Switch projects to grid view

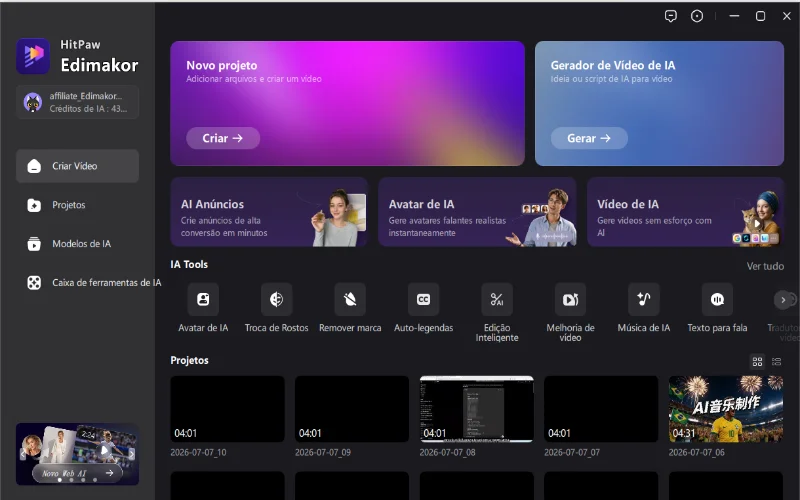click(757, 362)
